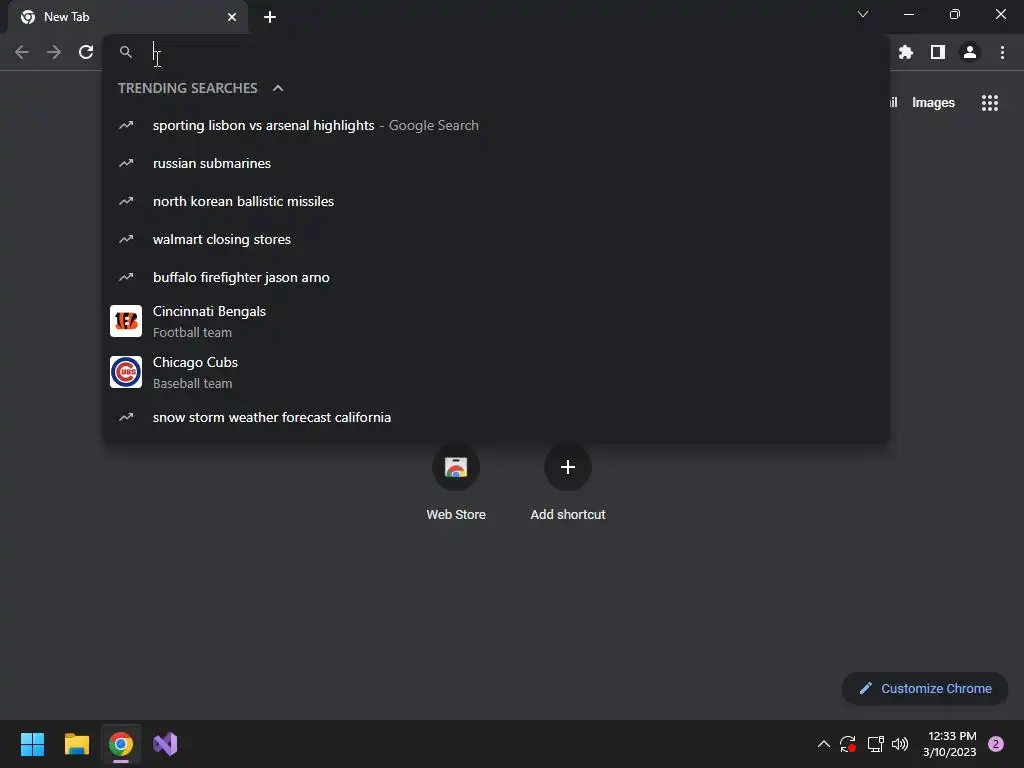
Task: Select Chicago Cubs baseball team suggestion
Action: (x=496, y=372)
